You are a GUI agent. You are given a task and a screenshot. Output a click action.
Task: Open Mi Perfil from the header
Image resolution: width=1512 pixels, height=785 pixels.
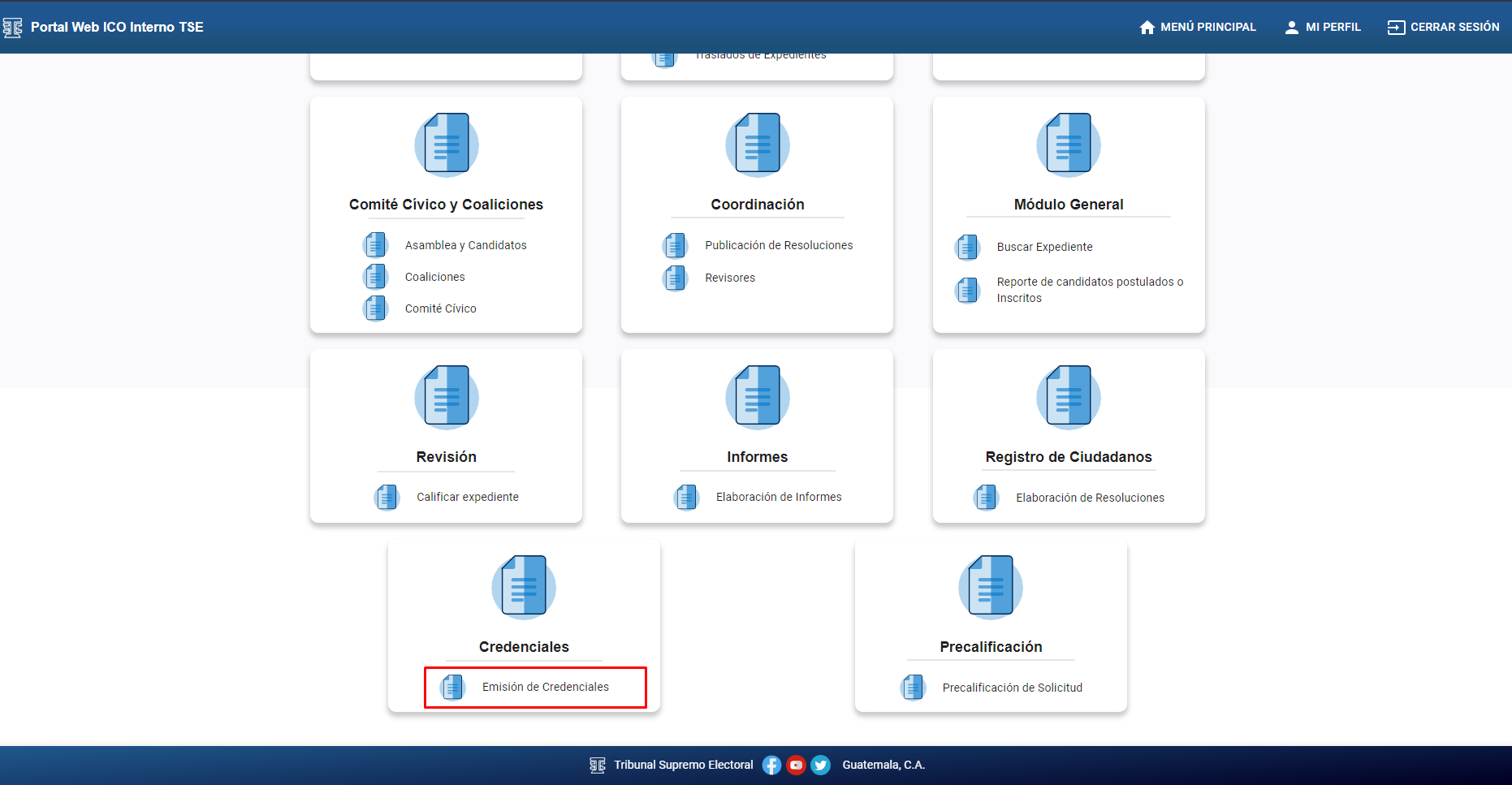[x=1322, y=27]
